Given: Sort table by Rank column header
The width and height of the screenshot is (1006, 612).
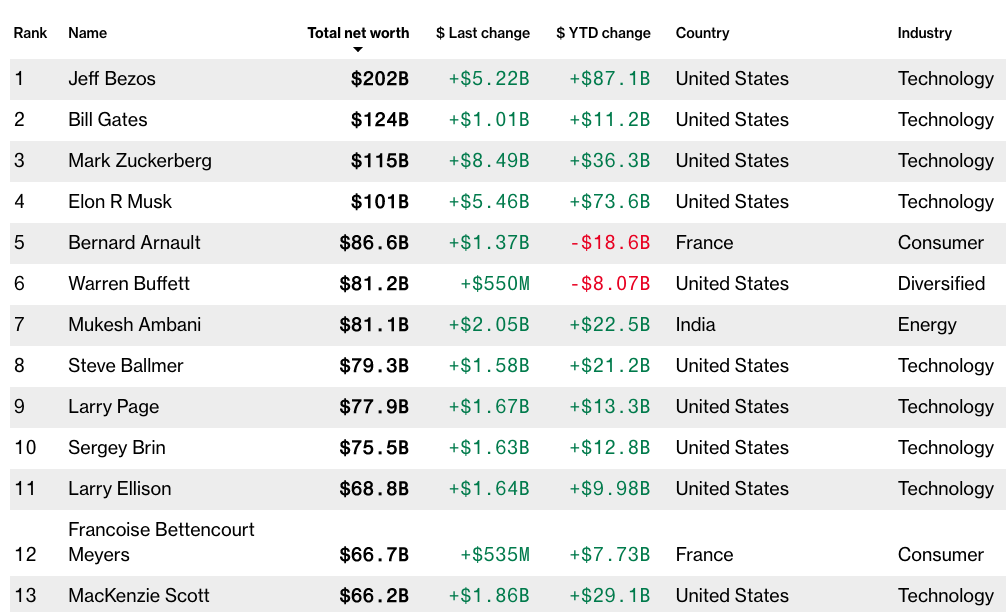Looking at the screenshot, I should pyautogui.click(x=30, y=33).
